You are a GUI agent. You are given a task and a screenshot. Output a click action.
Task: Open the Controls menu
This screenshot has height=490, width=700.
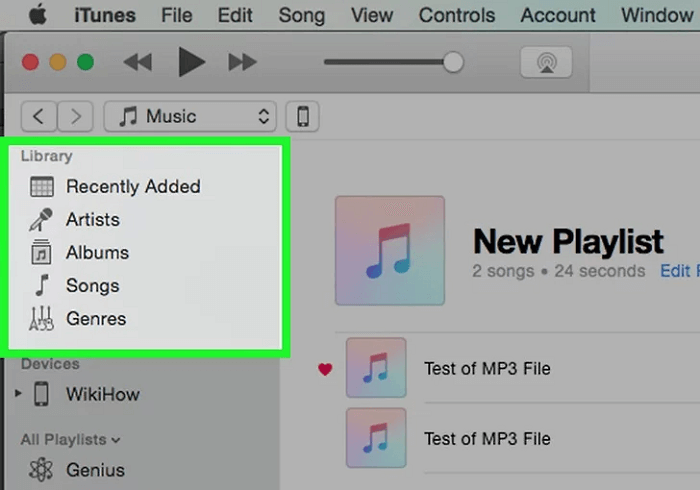click(457, 16)
